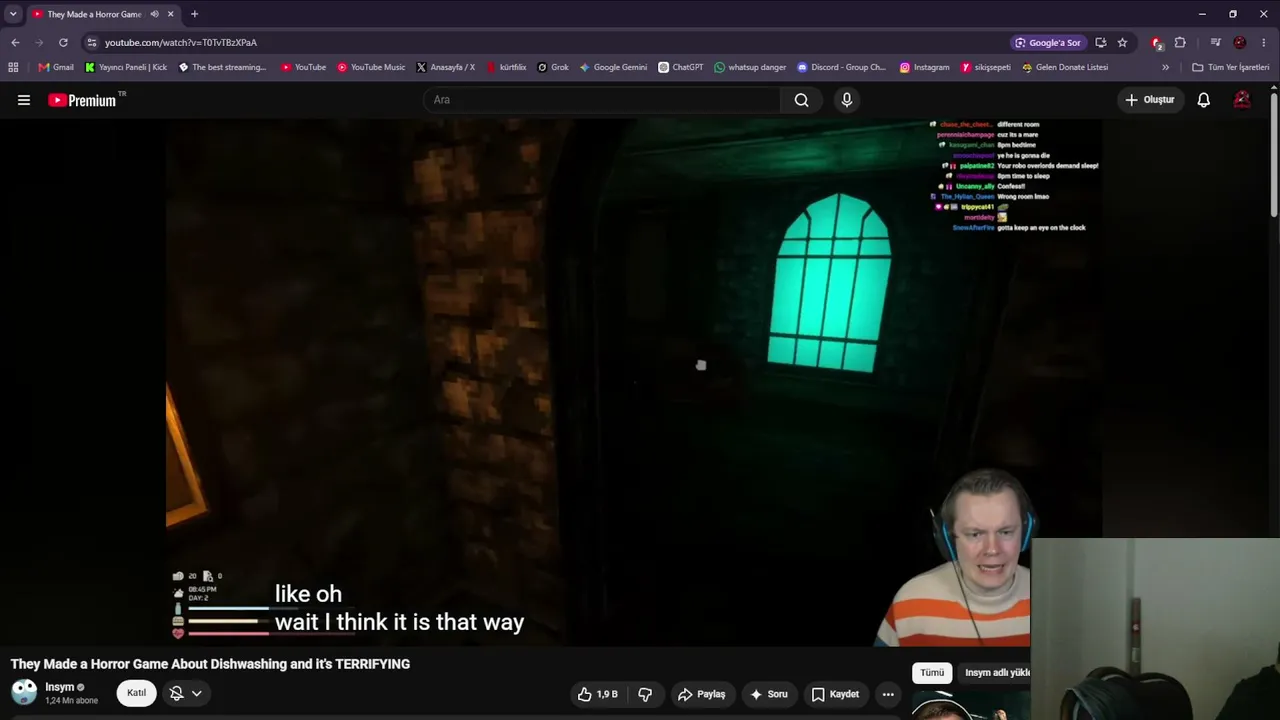Image resolution: width=1280 pixels, height=720 pixels.
Task: Dislike the video with thumbs down
Action: pos(645,694)
